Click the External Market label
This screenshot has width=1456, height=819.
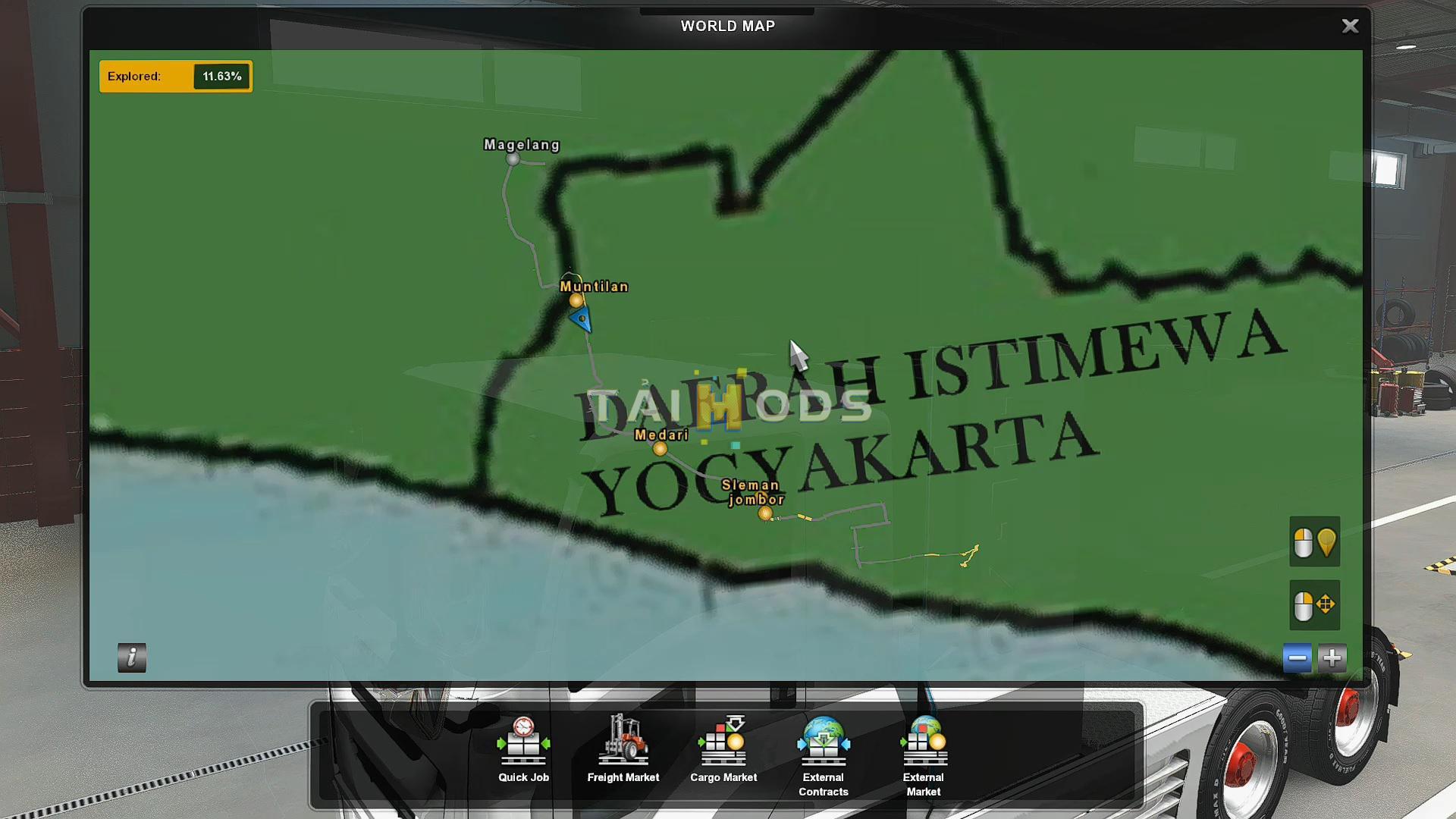point(924,784)
